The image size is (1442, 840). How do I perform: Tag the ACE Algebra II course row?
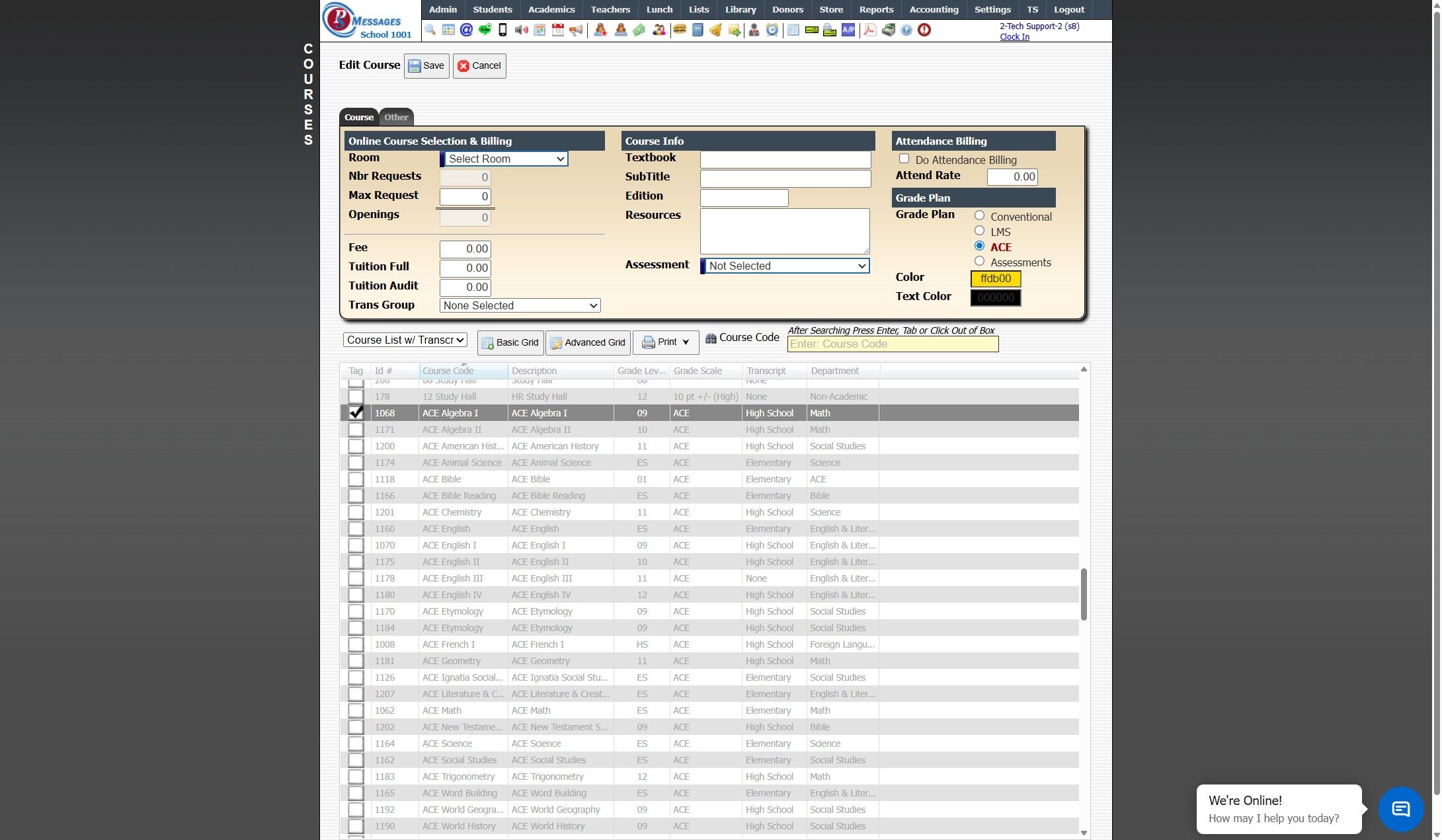pos(356,430)
